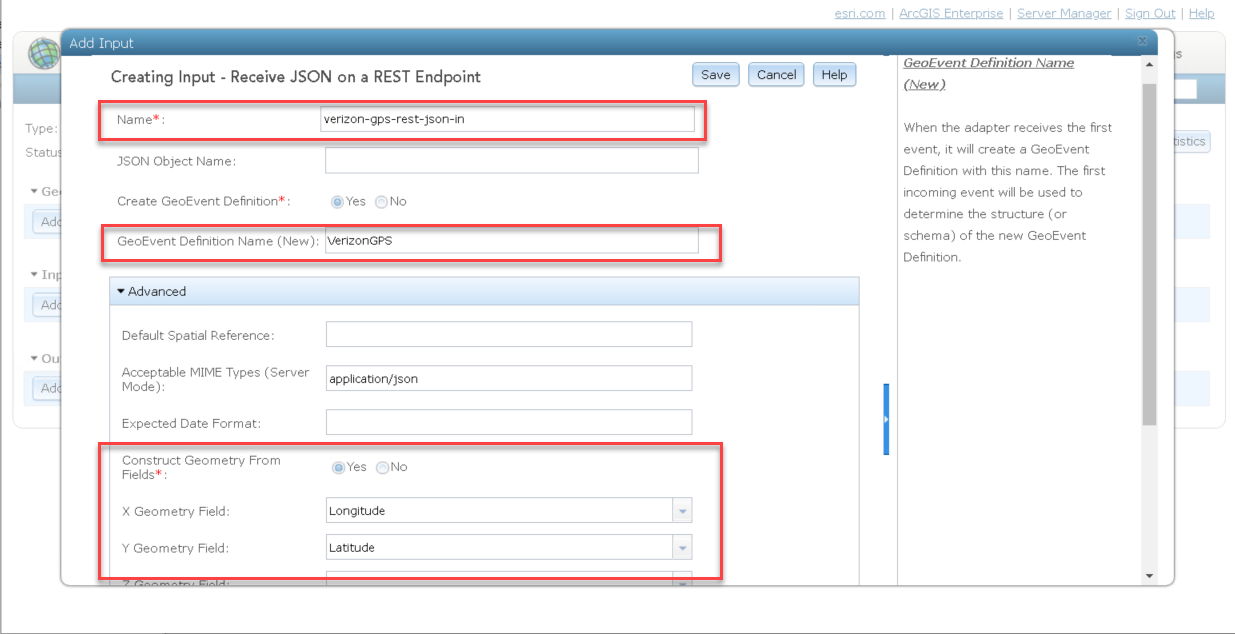Click the JSON Object Name field
1235x634 pixels.
[512, 160]
